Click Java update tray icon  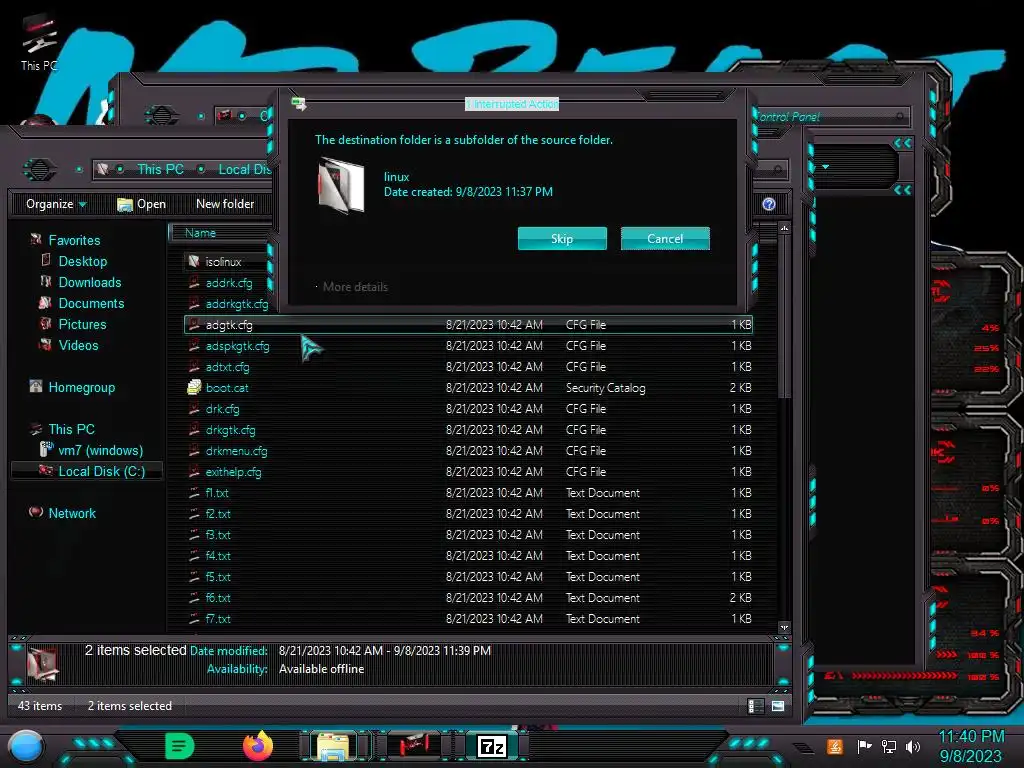pos(834,746)
